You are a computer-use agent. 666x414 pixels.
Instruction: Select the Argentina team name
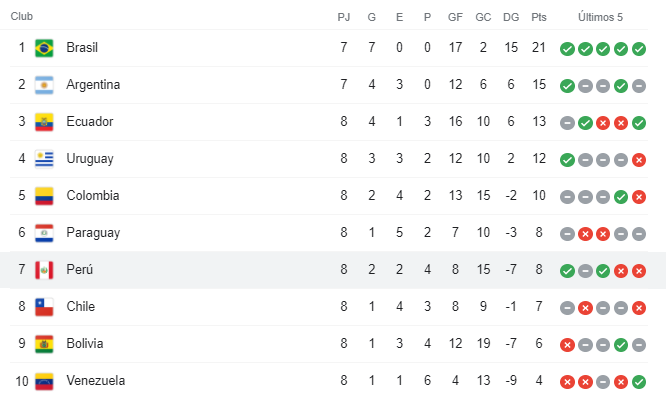(x=93, y=85)
